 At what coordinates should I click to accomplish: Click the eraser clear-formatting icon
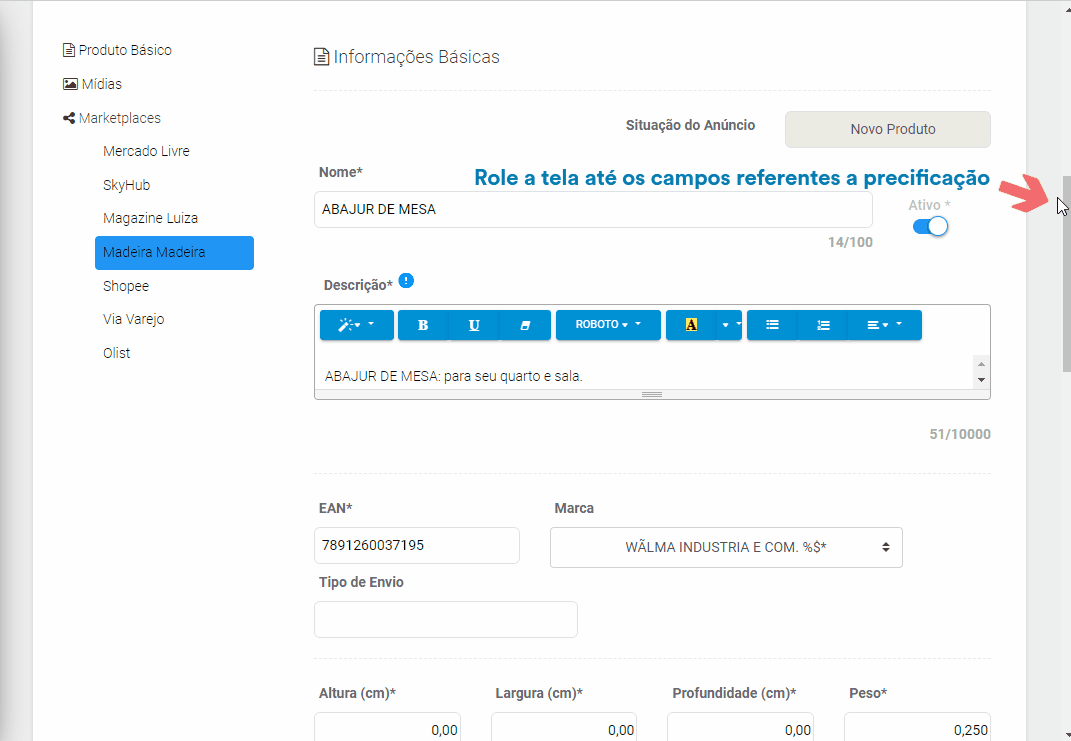pyautogui.click(x=525, y=325)
